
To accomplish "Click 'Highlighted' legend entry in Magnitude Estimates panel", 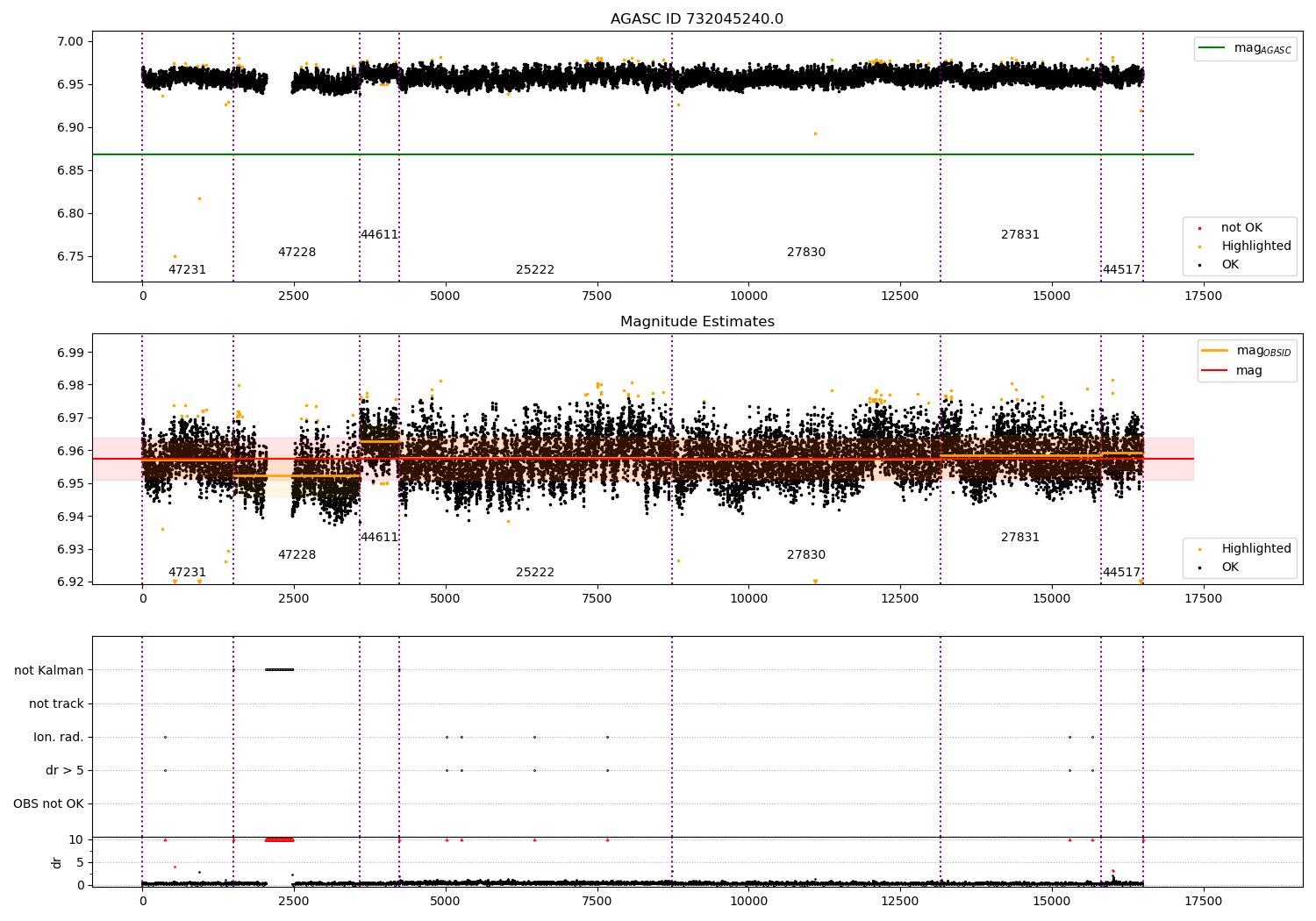I will tap(1245, 549).
